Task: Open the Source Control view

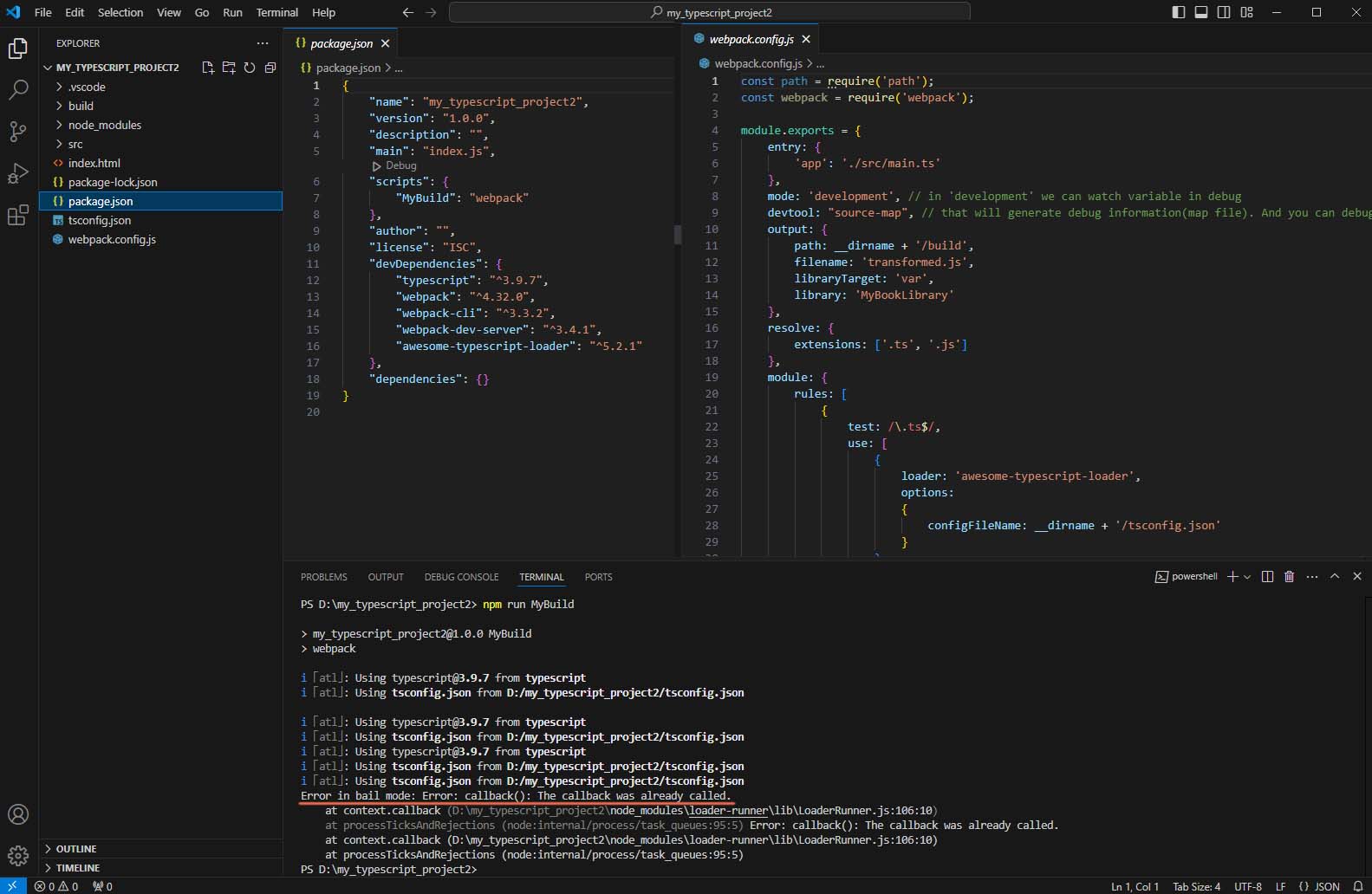Action: 18,131
